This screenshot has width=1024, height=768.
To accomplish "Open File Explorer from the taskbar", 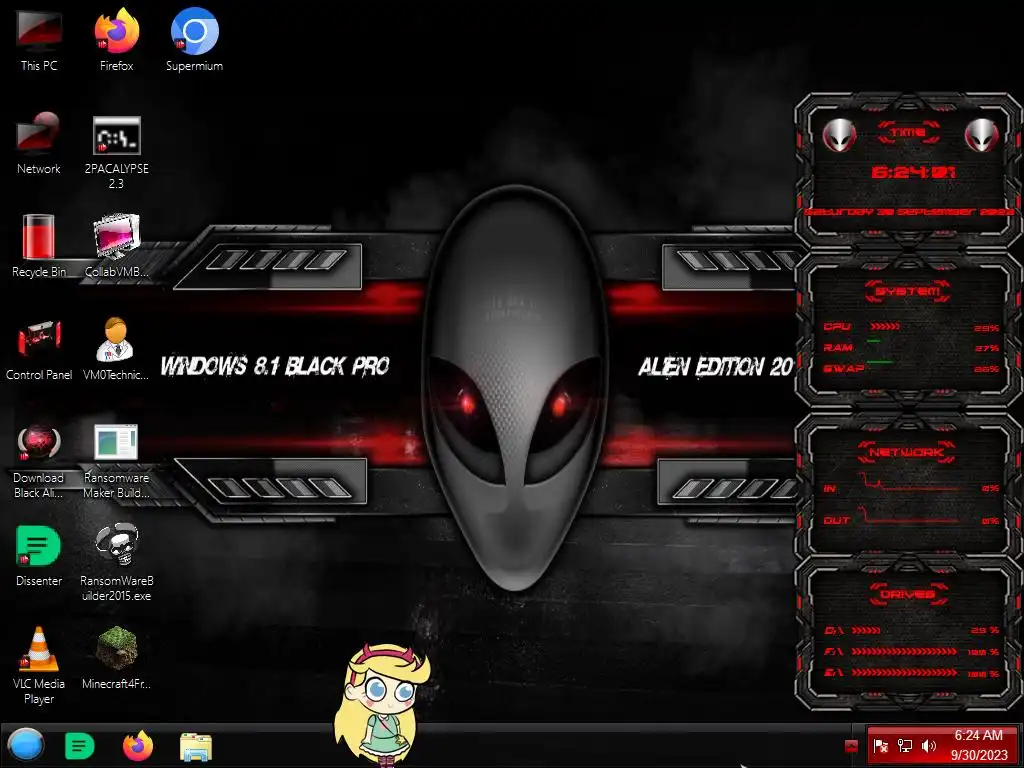I will click(x=195, y=746).
